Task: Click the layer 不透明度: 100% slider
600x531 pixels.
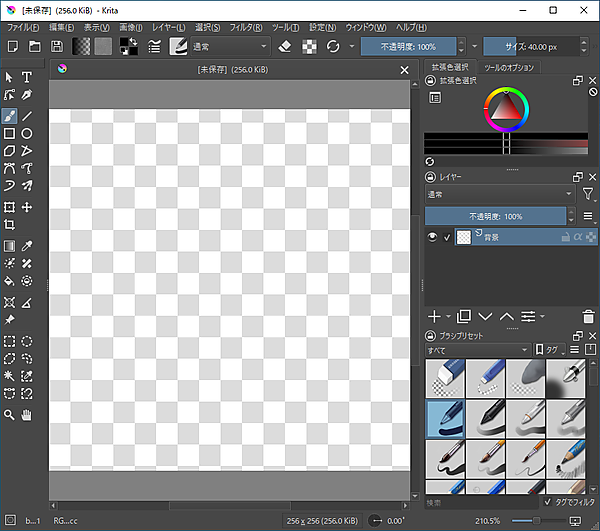Action: coord(496,216)
